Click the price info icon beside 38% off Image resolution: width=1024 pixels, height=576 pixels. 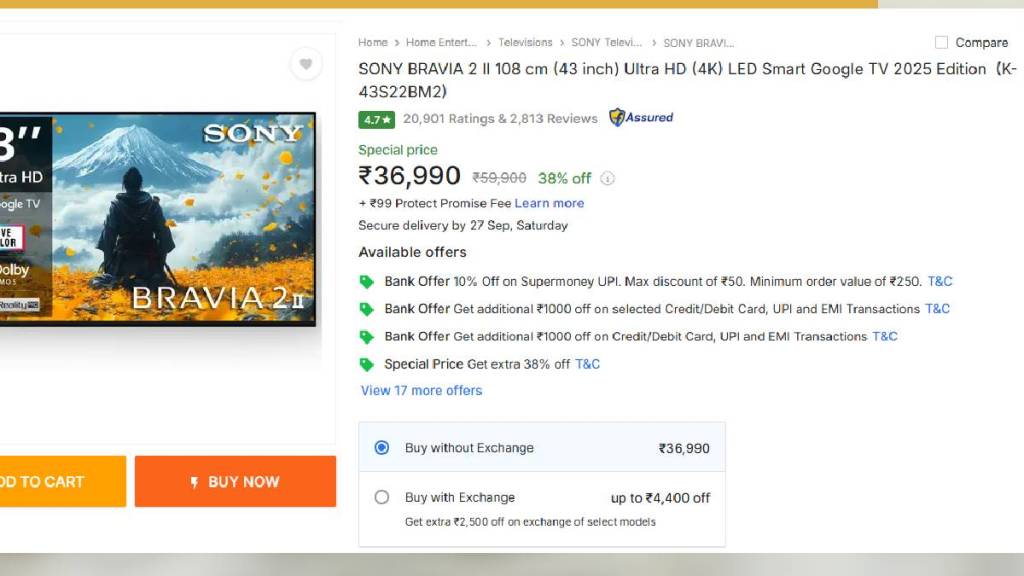pos(607,179)
